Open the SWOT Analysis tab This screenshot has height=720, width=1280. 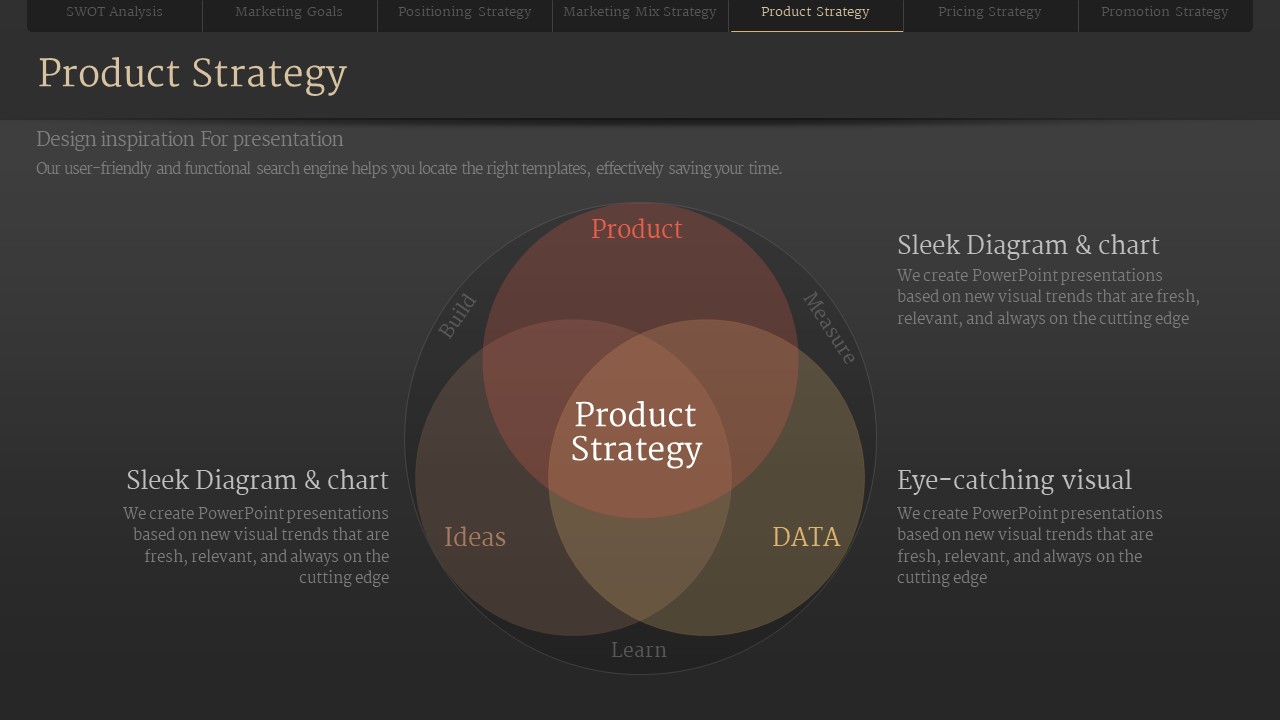(x=114, y=12)
